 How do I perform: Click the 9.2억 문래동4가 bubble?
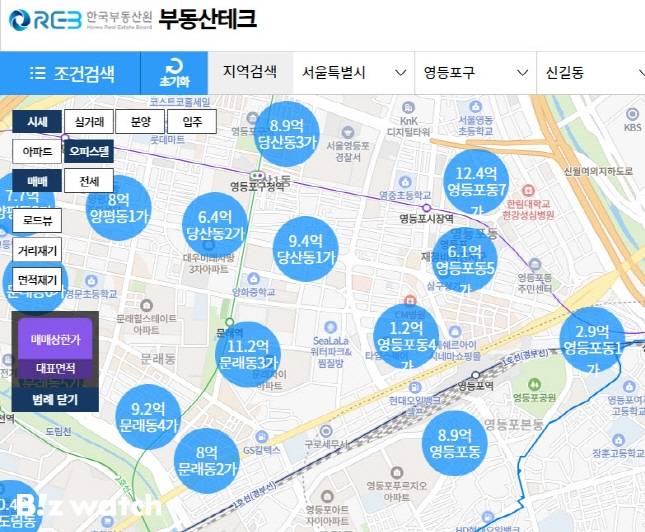pyautogui.click(x=148, y=417)
